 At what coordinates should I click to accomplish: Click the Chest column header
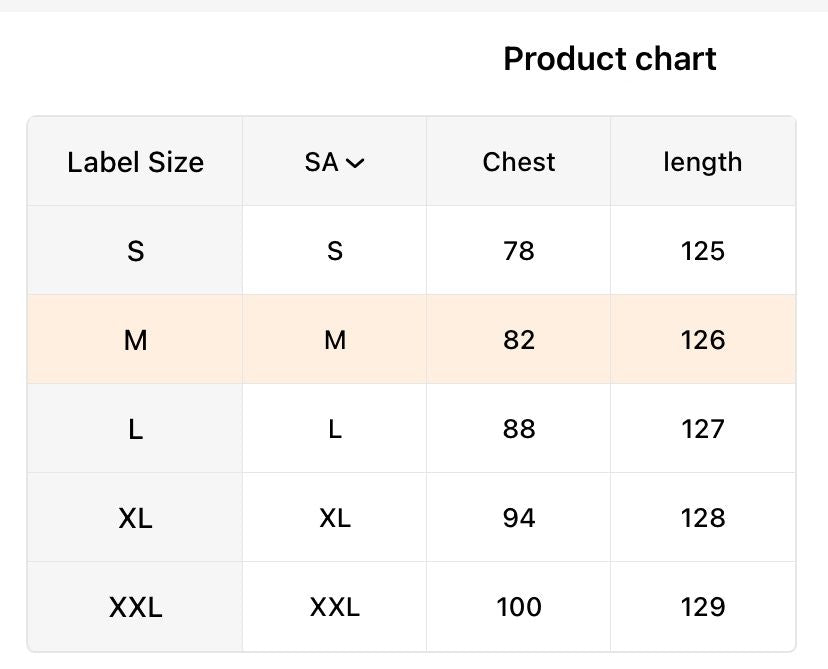[x=519, y=162]
